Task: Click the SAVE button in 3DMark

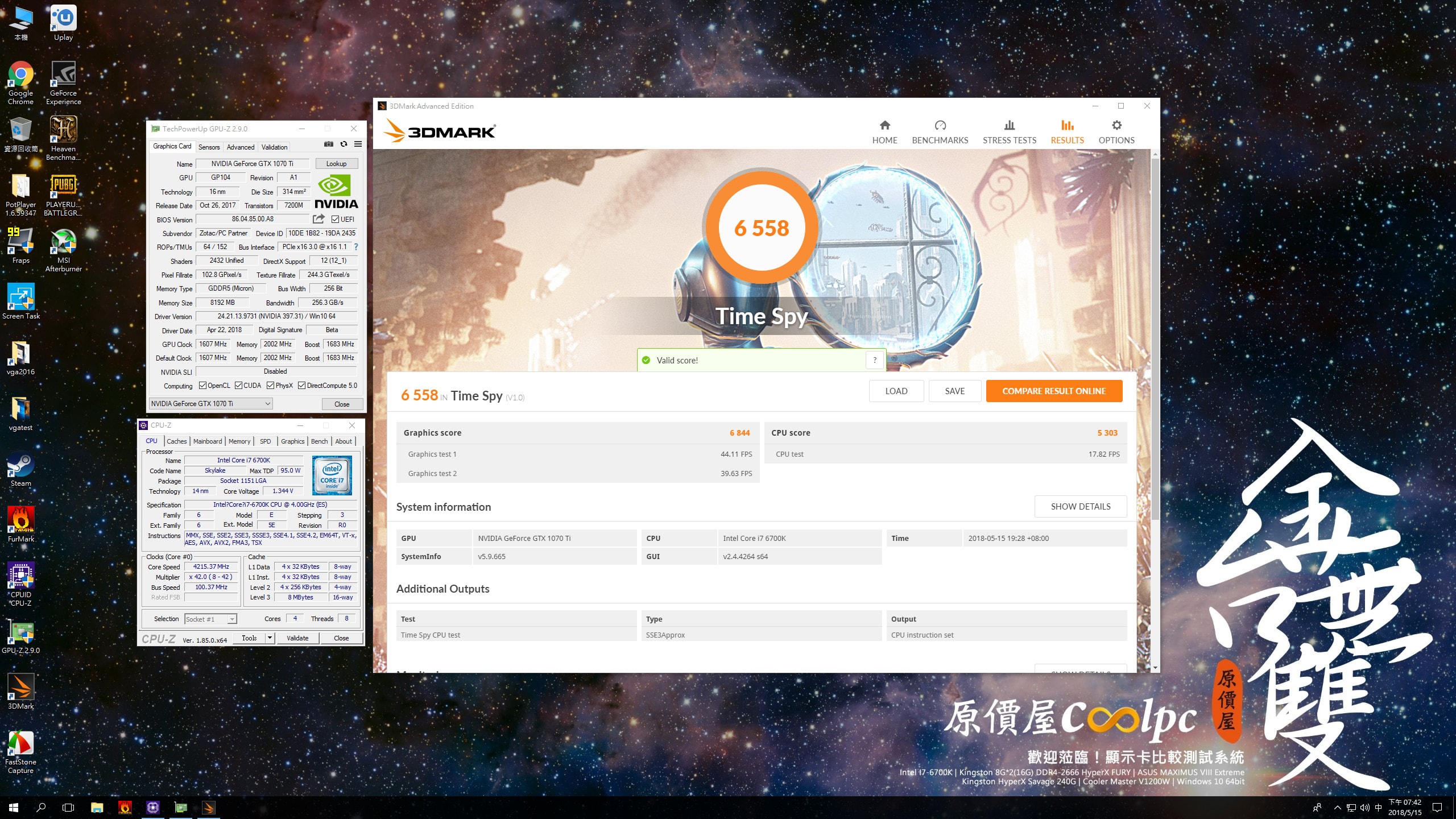Action: [954, 391]
